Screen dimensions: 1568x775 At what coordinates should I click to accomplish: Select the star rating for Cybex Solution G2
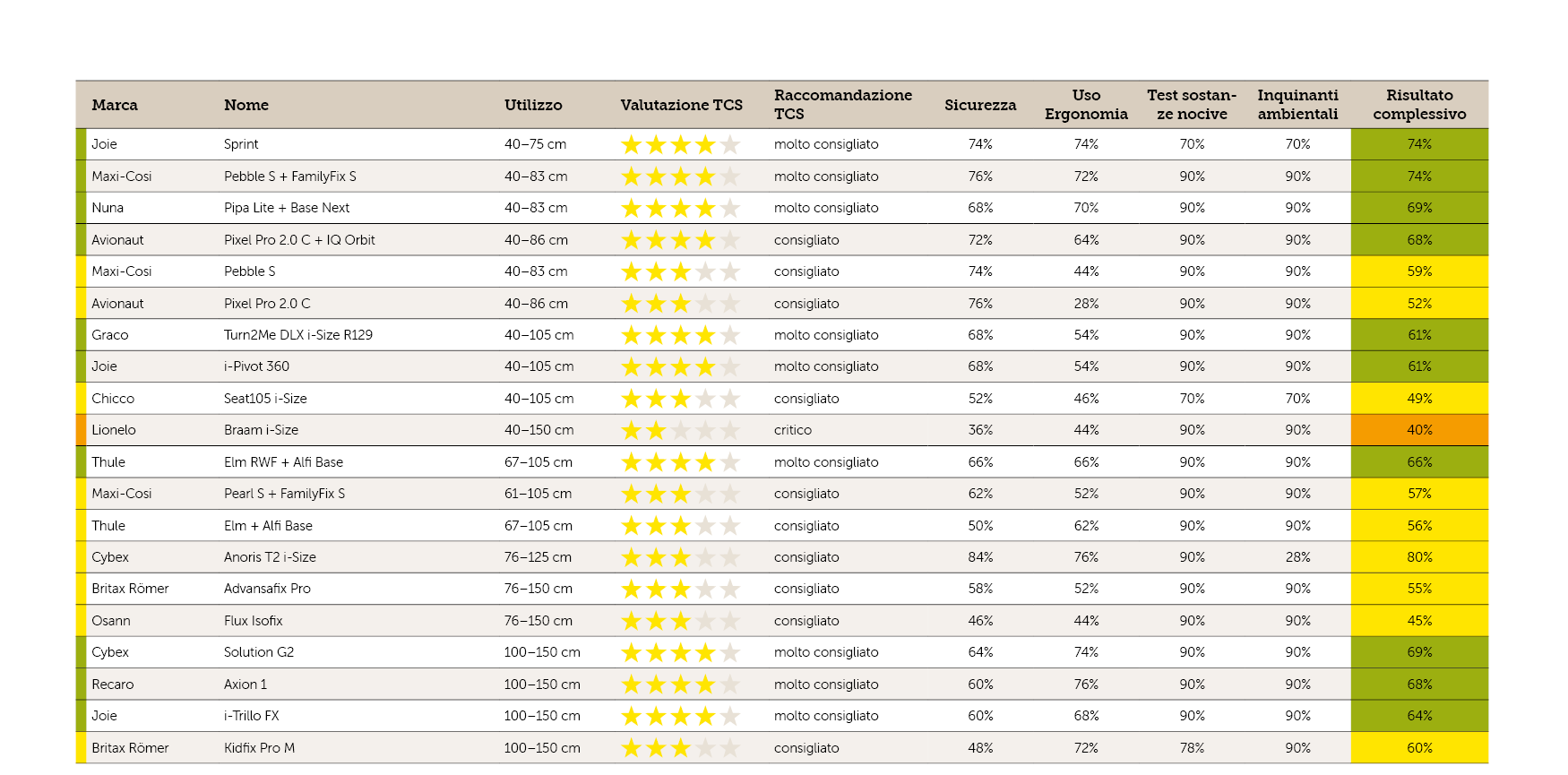(x=681, y=652)
